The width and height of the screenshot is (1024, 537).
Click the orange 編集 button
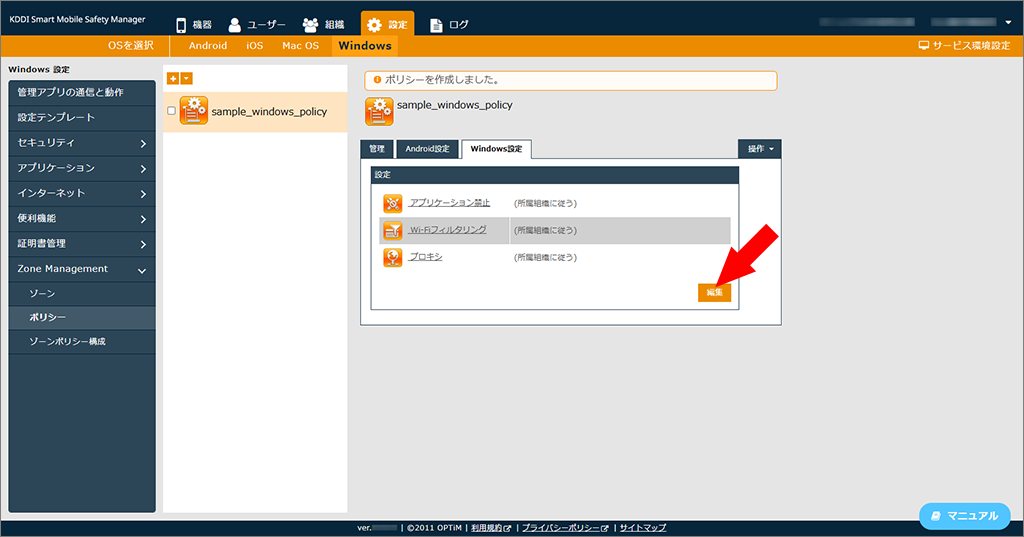(714, 293)
